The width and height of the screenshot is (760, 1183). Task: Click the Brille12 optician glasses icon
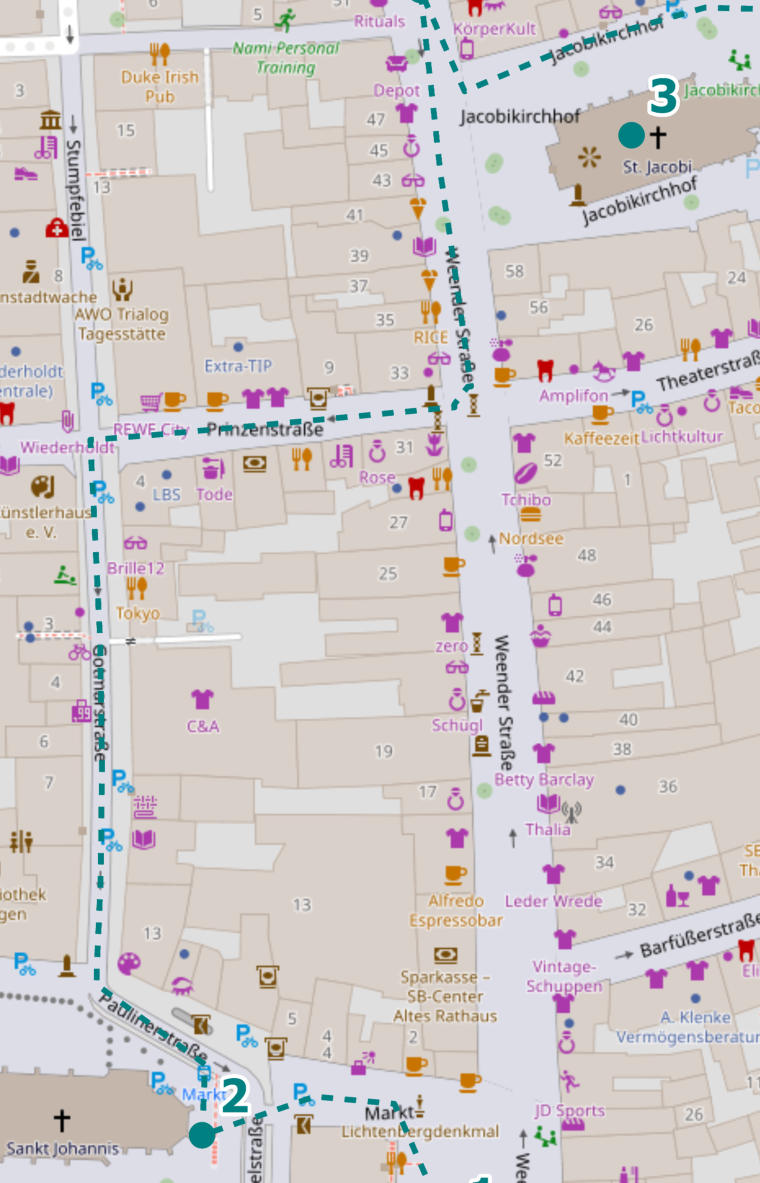[135, 543]
